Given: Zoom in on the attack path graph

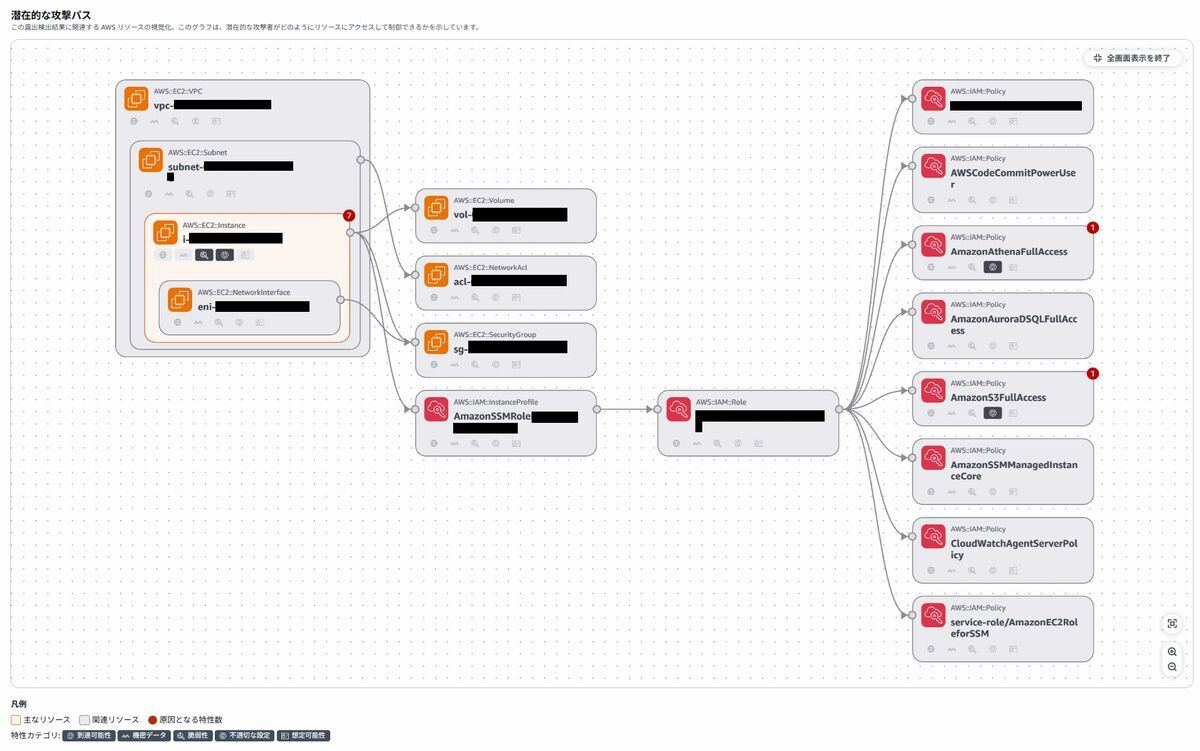Looking at the screenshot, I should tap(1172, 651).
